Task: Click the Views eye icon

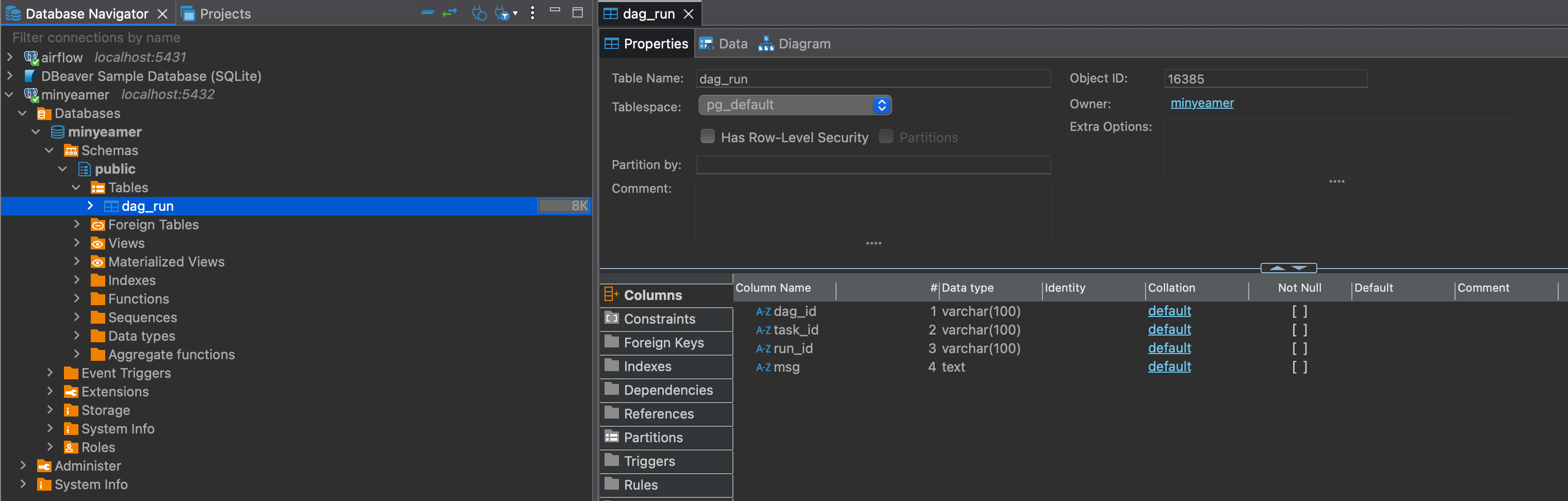Action: pos(98,243)
